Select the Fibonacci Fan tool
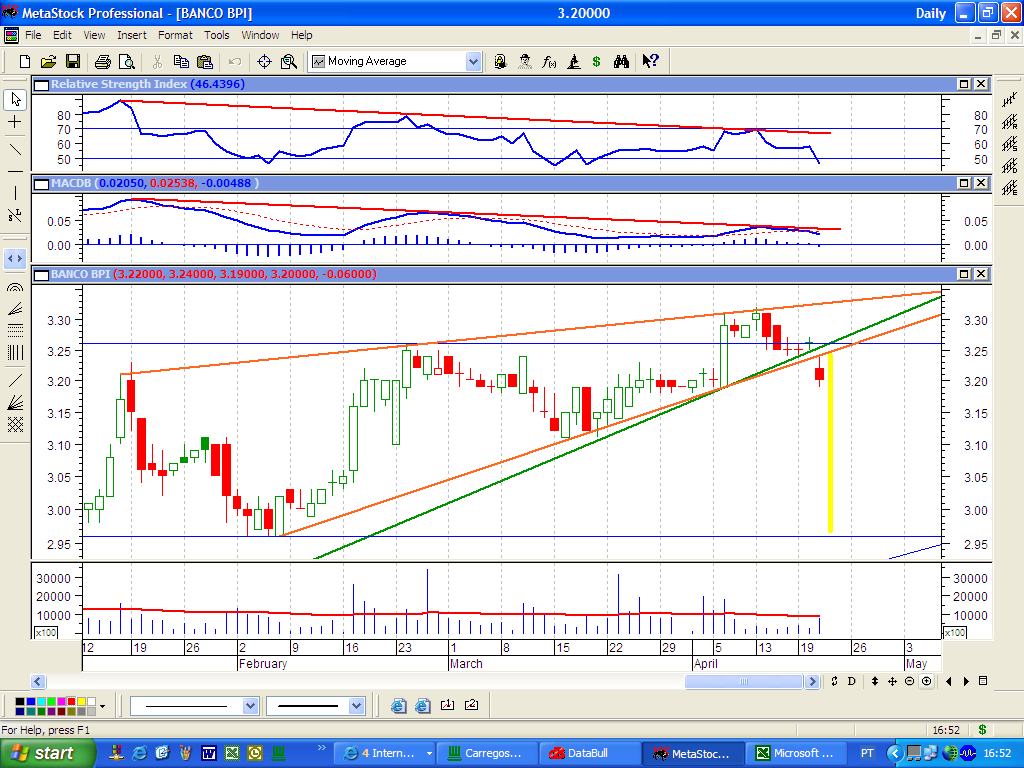The width and height of the screenshot is (1024, 768). click(x=15, y=308)
